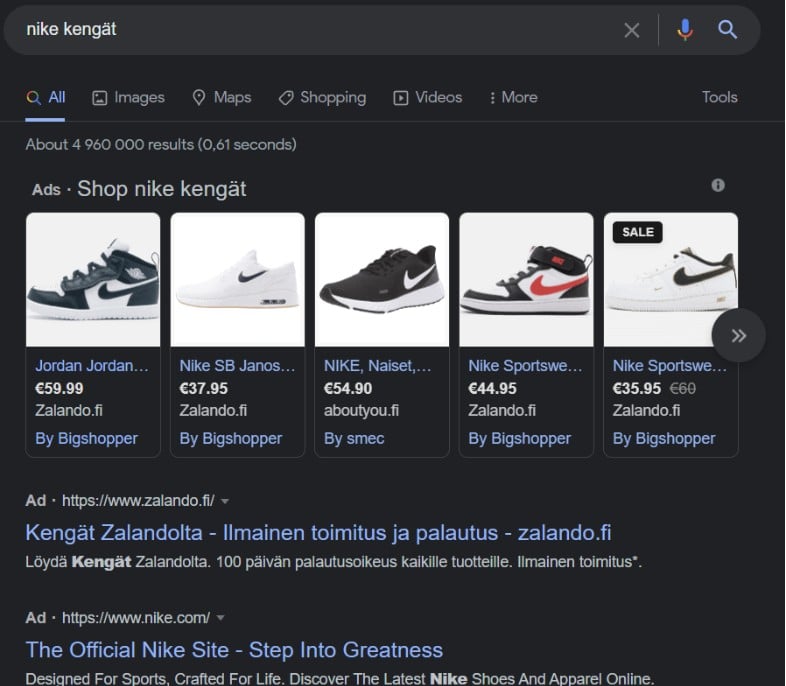Select the Jordan sneaker product thumbnail
This screenshot has width=786, height=686.
click(93, 279)
